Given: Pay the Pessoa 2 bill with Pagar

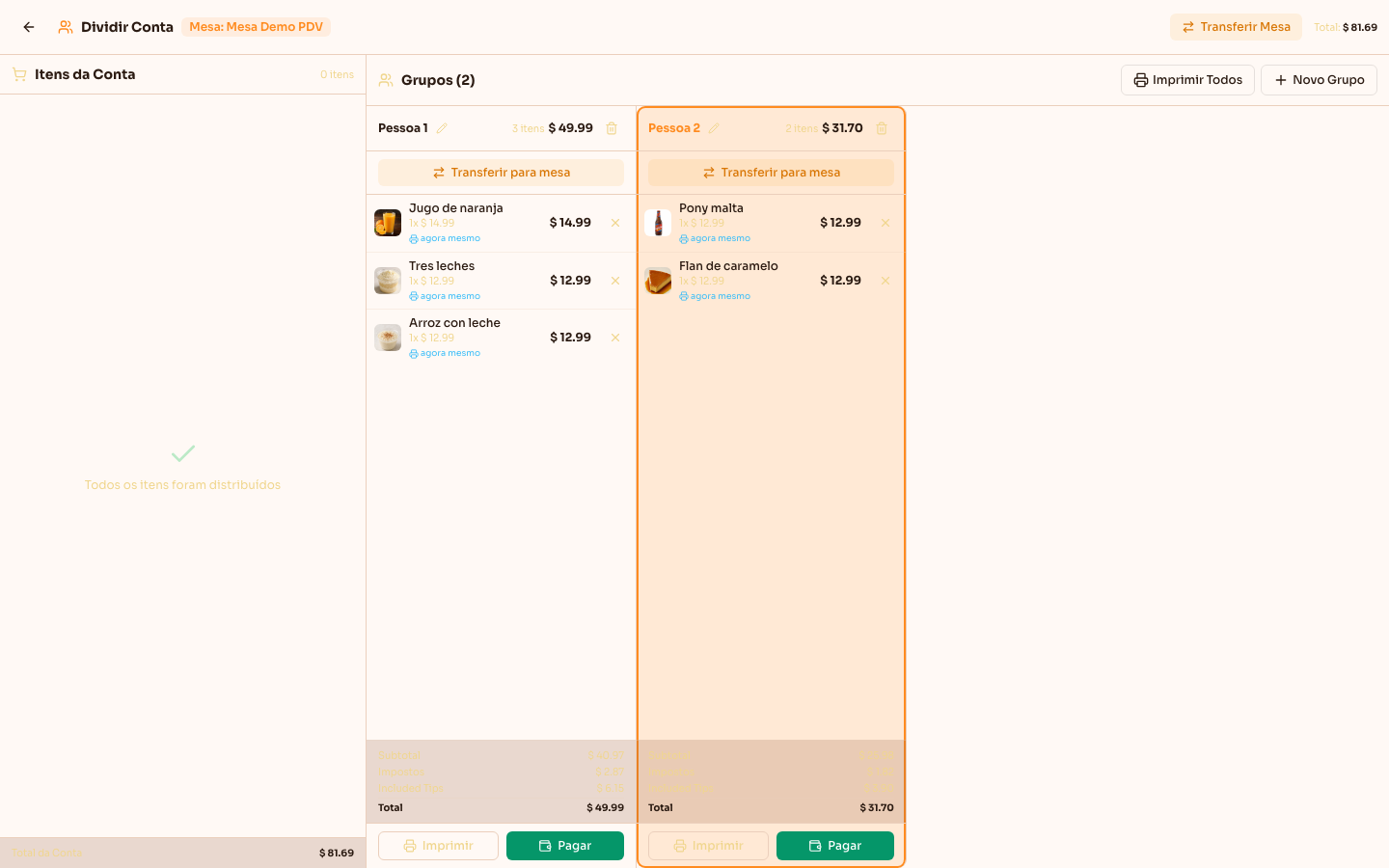Looking at the screenshot, I should click(835, 846).
